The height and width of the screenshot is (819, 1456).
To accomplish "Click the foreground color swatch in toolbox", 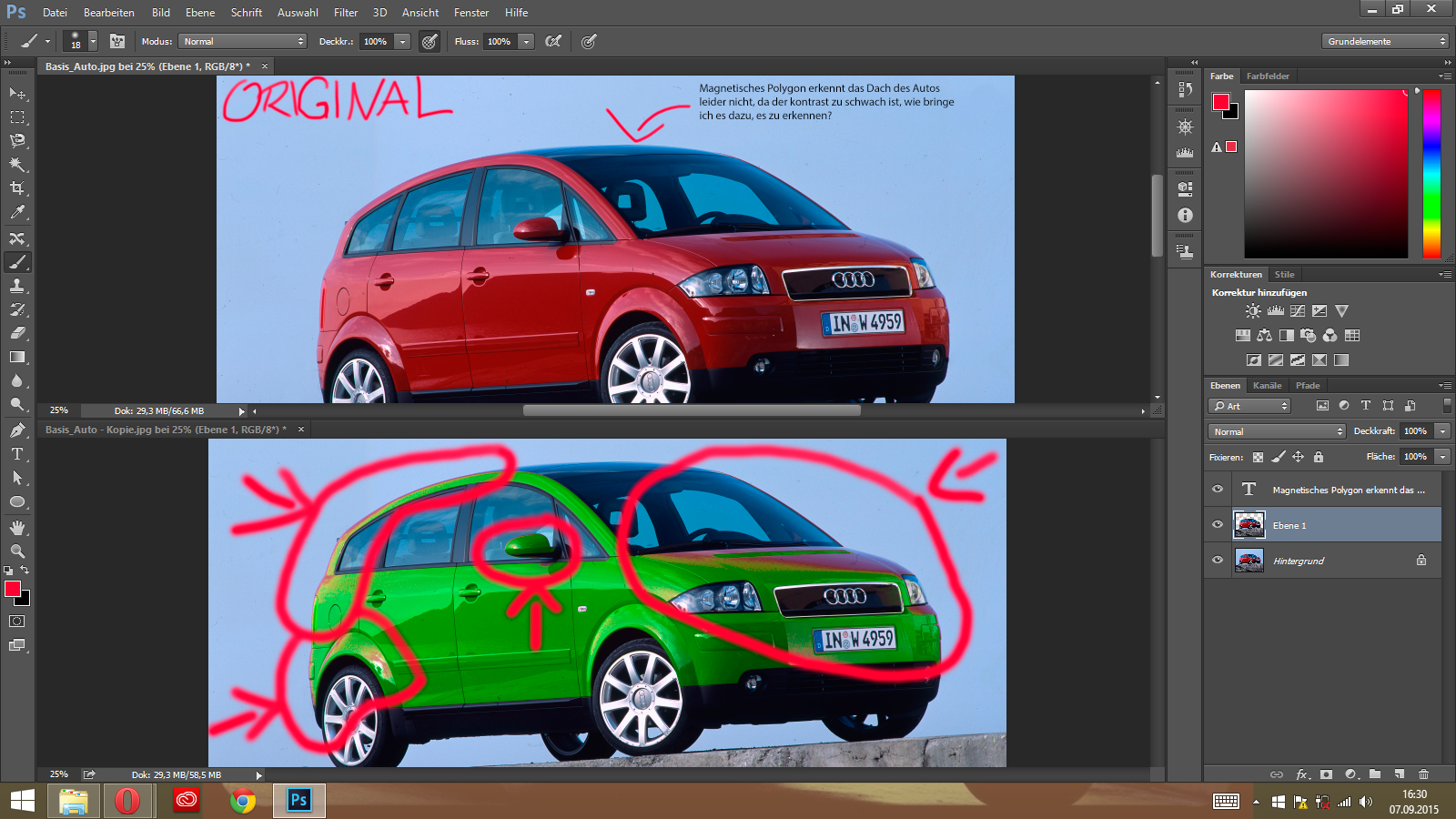I will [x=13, y=590].
